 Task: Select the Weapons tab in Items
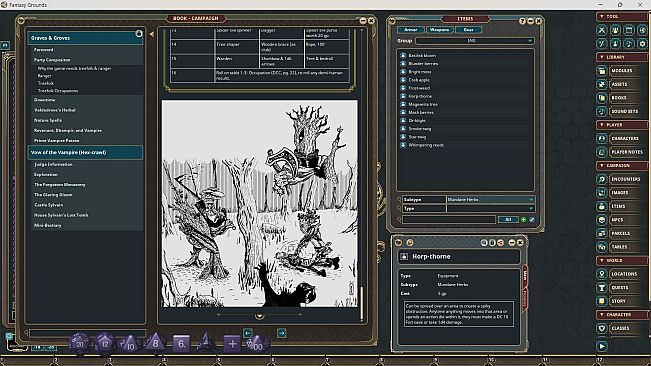439,30
